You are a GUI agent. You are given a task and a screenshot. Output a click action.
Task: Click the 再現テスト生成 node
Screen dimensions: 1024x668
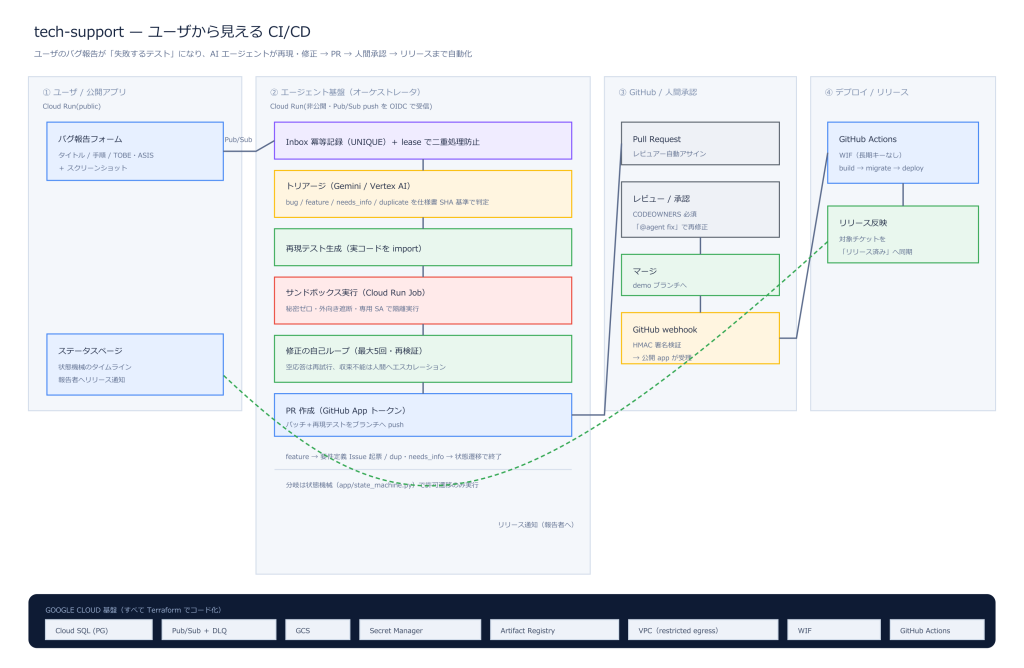(423, 247)
